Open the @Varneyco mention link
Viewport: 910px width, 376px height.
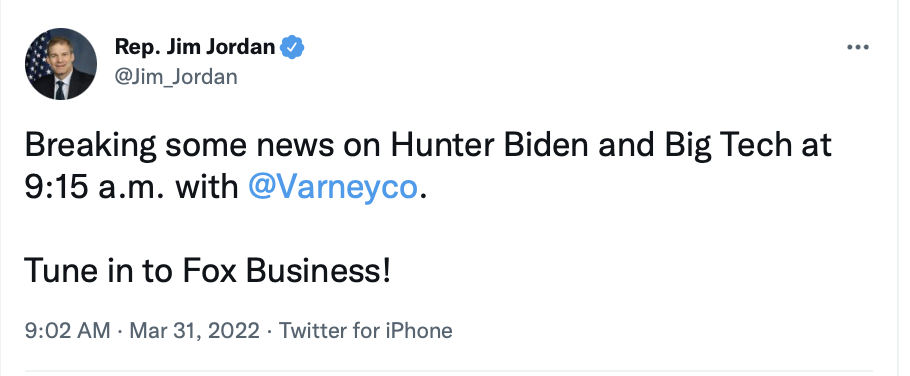(x=333, y=187)
